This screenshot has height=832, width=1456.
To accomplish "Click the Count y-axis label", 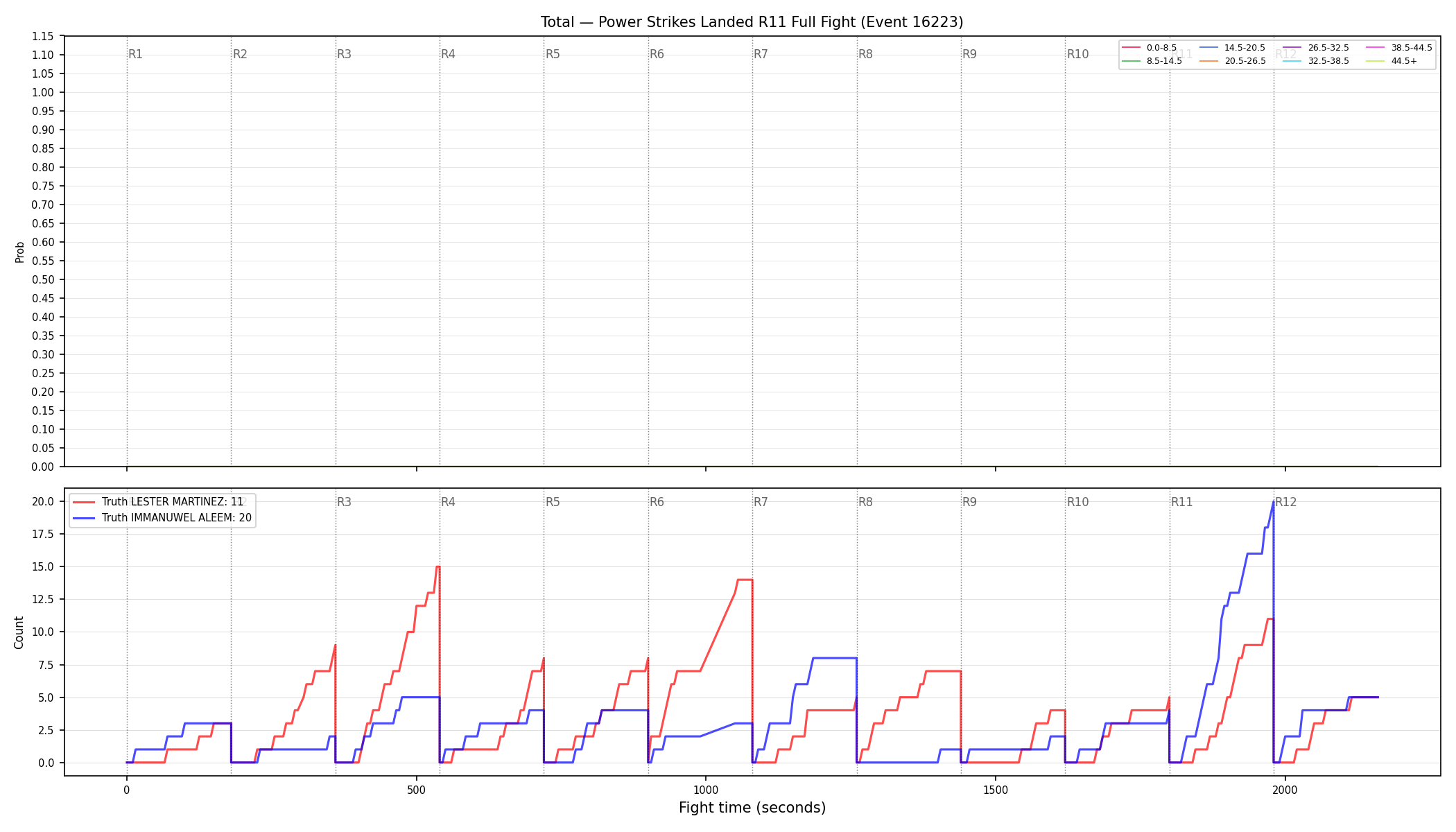I will 19,632.
